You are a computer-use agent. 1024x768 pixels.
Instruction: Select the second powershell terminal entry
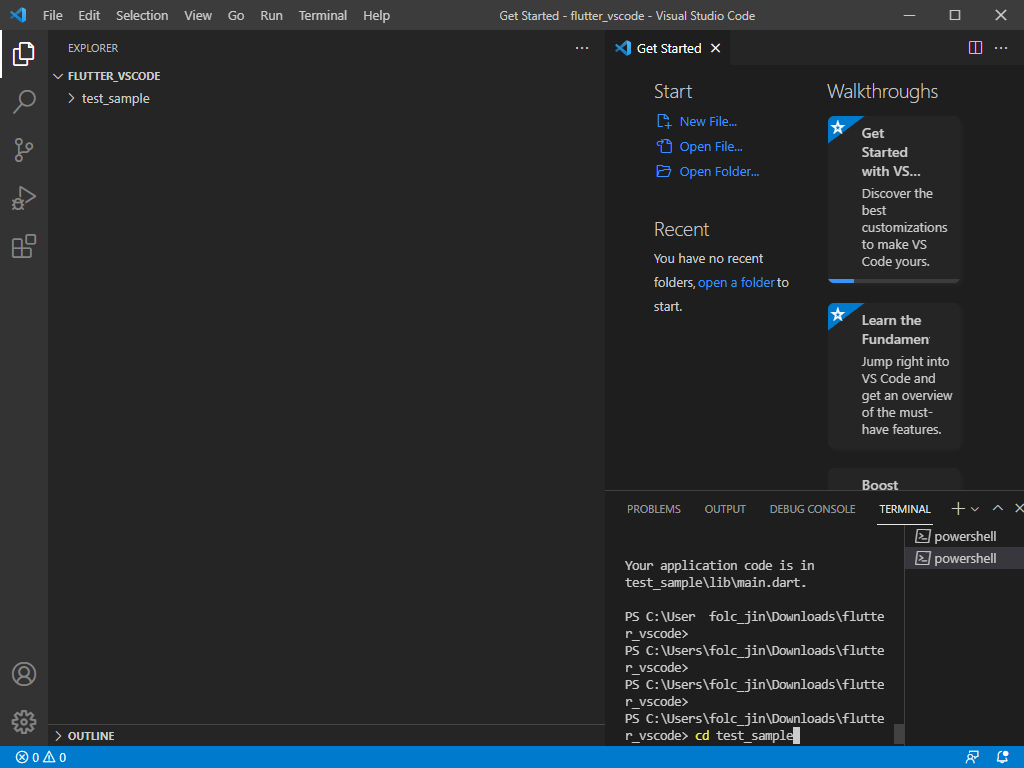(964, 558)
